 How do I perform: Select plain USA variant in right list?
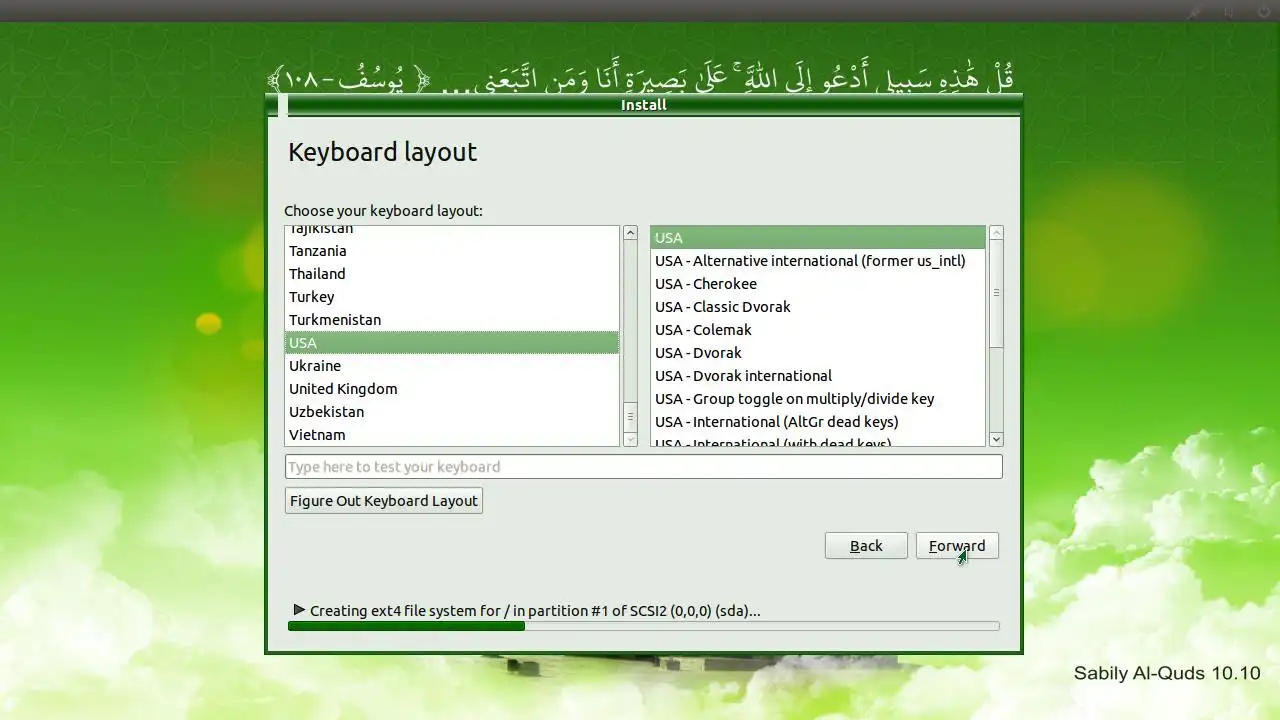818,238
